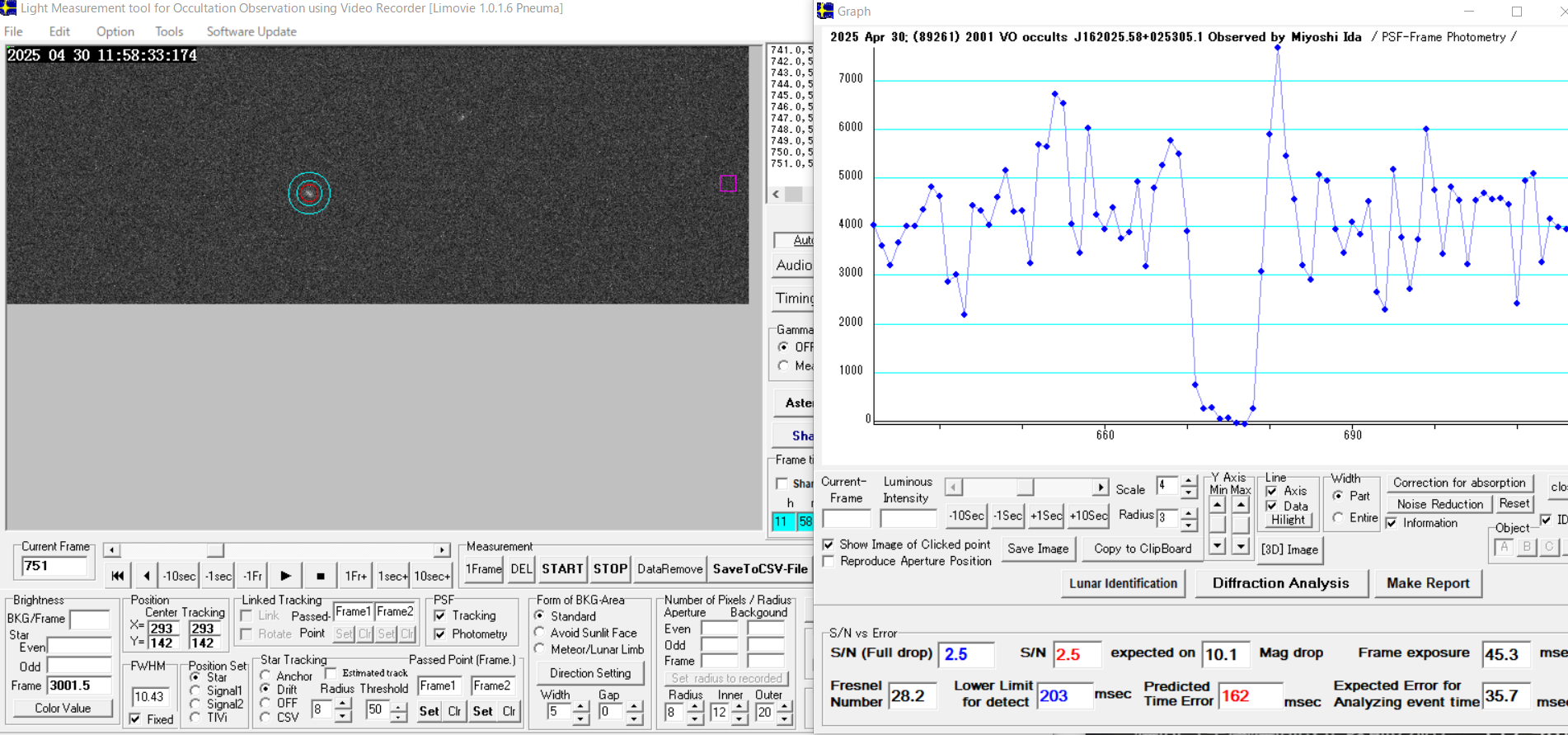Open the Tools menu
The height and width of the screenshot is (735, 1568).
coord(169,31)
